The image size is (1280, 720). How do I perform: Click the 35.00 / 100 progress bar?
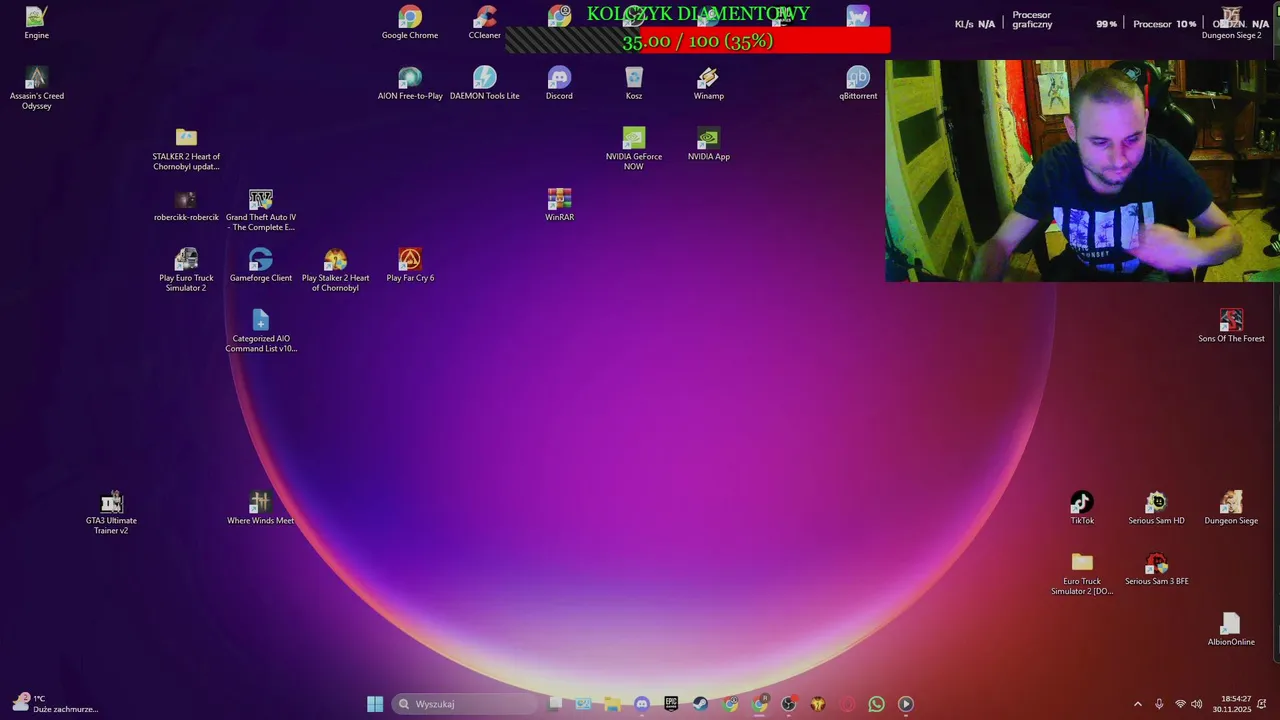698,41
